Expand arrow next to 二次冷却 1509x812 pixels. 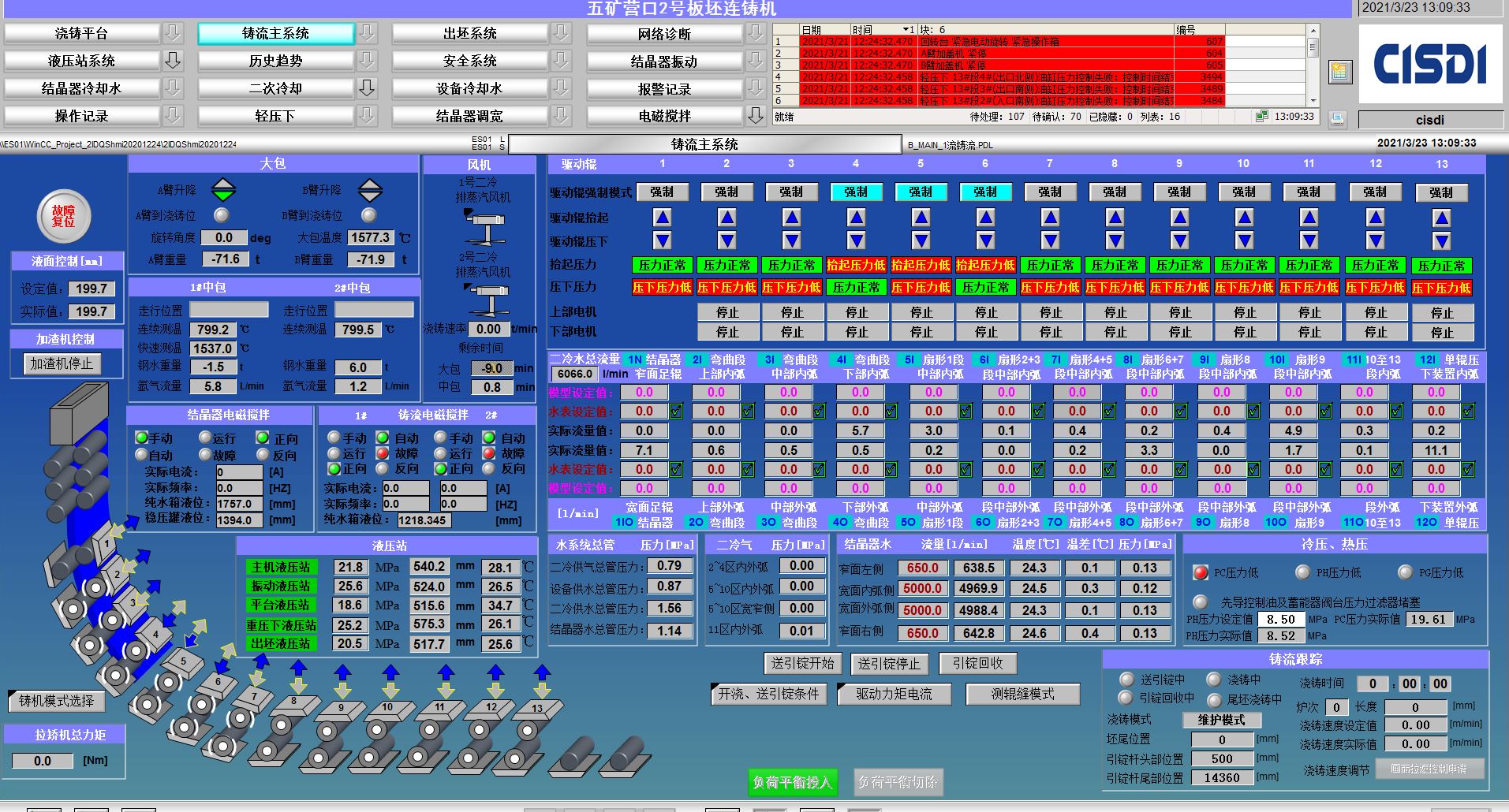(367, 88)
